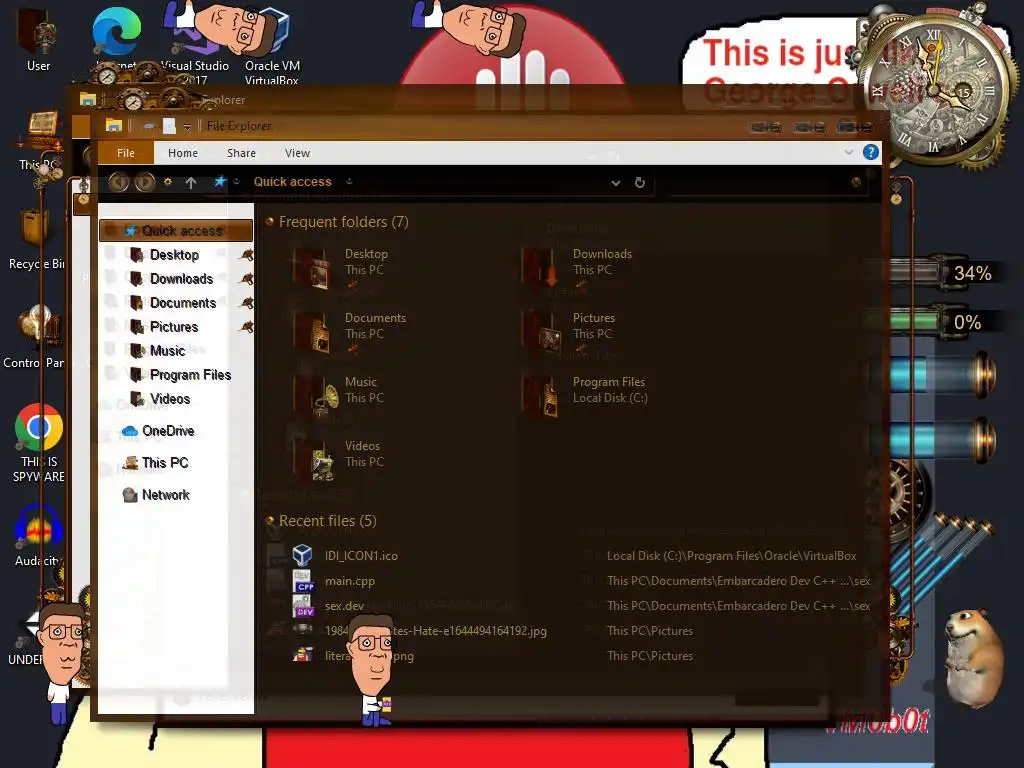Collapse the Recent files (5) group

tap(268, 520)
